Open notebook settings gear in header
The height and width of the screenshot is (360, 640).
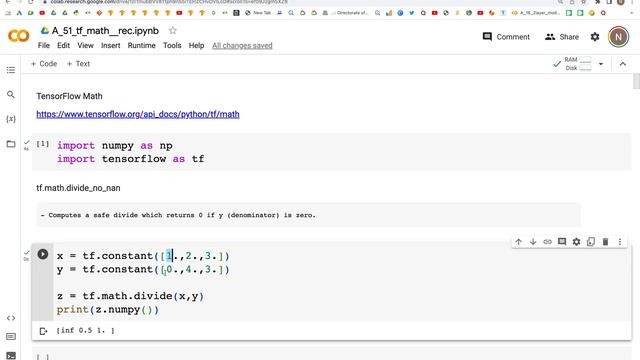coord(595,37)
